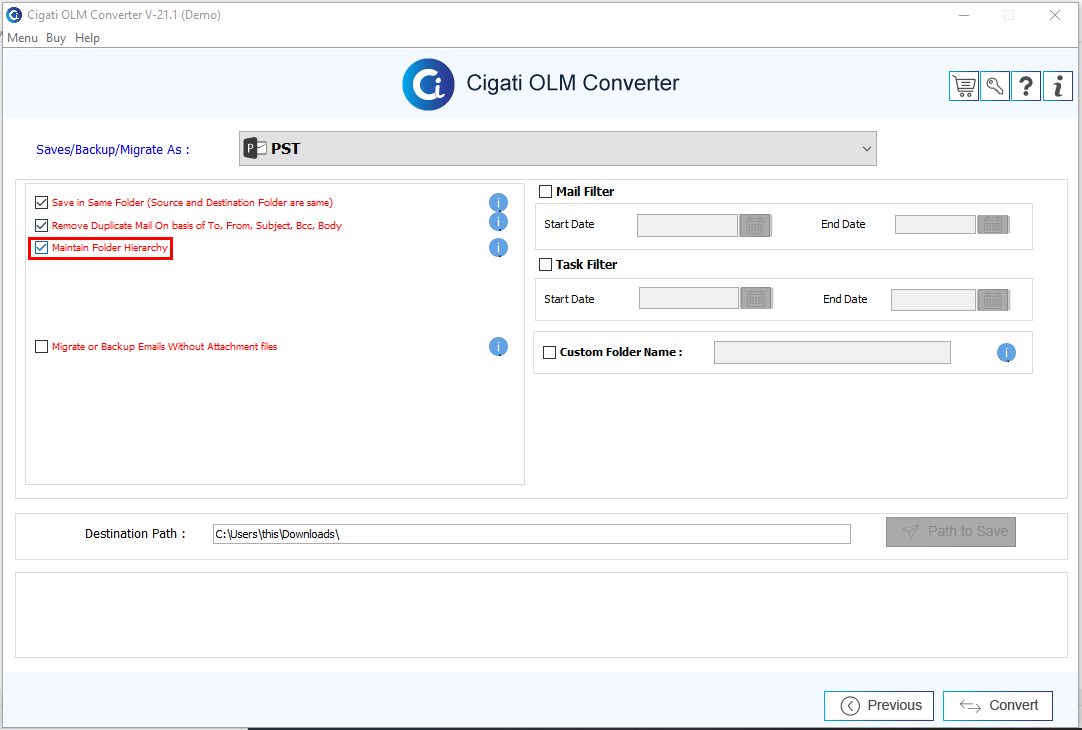Click the Task Filter Start Date field
The image size is (1082, 730).
tap(689, 298)
